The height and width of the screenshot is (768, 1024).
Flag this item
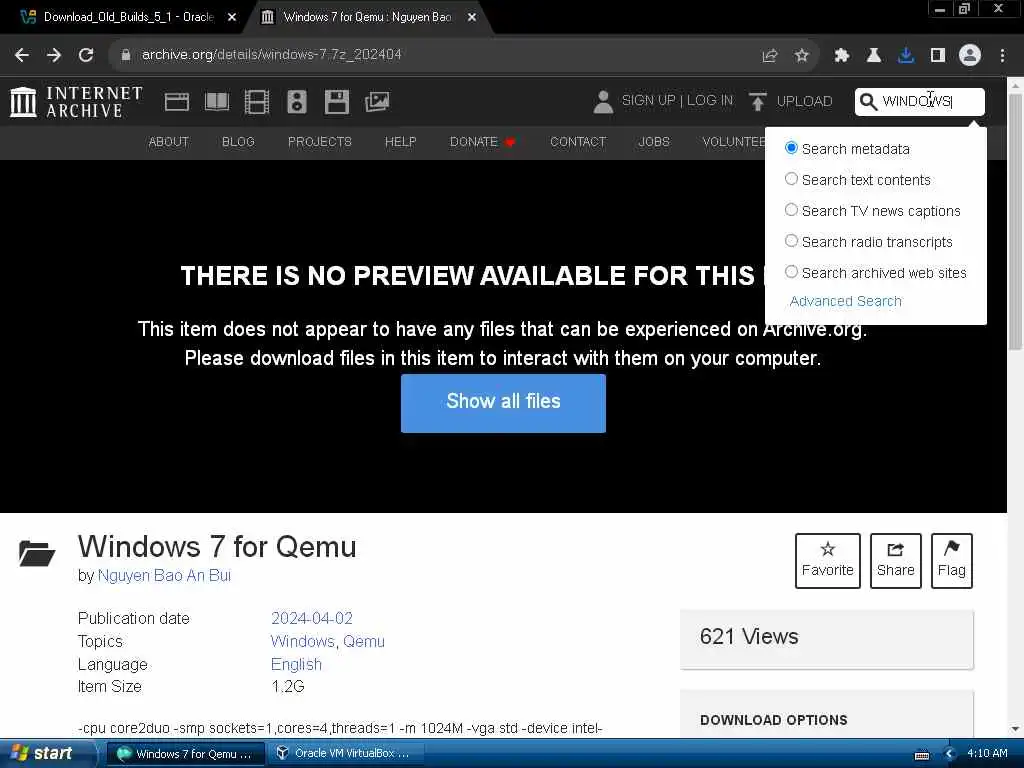952,561
